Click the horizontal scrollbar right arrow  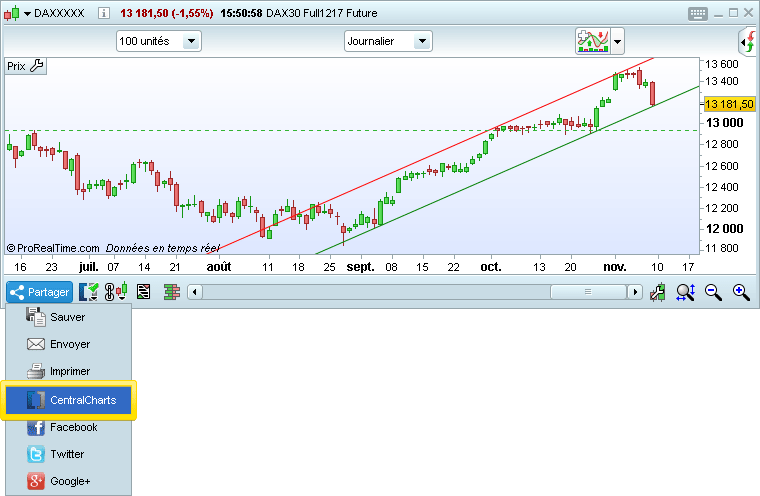click(635, 292)
